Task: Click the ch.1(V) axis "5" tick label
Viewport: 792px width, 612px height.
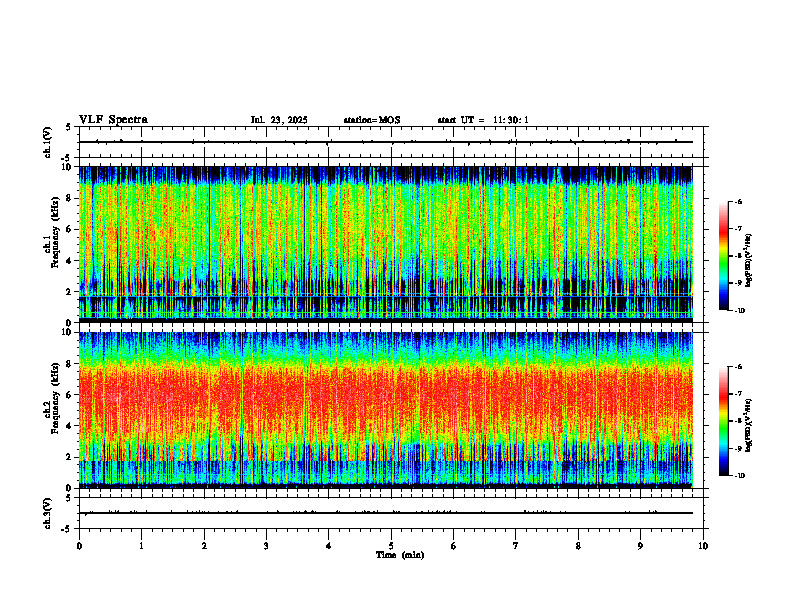Action: click(68, 127)
